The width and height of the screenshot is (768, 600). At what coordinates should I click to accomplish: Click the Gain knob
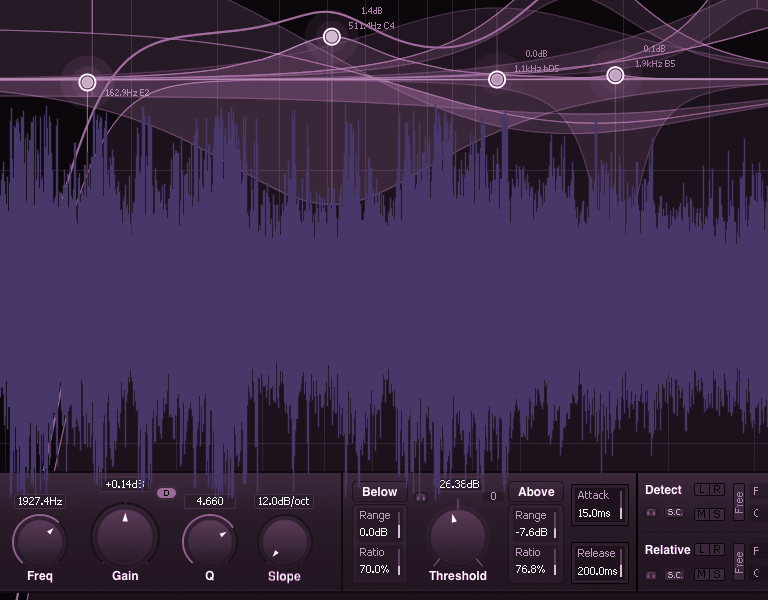[x=125, y=536]
